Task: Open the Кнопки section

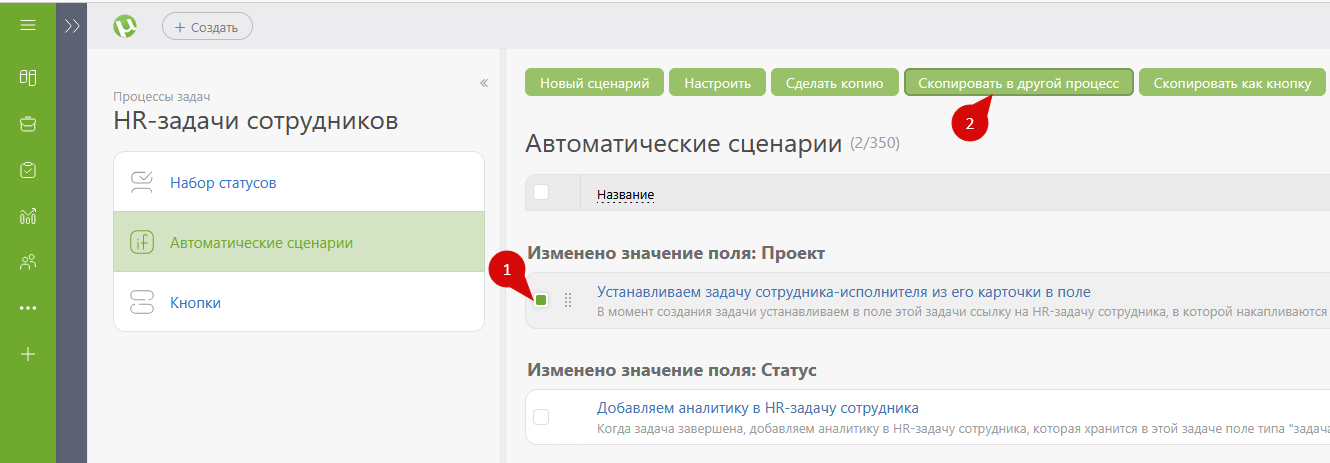Action: click(195, 302)
